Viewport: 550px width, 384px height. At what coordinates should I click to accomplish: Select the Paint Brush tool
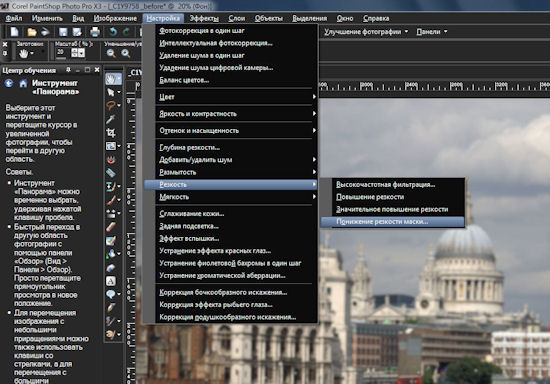[x=111, y=200]
